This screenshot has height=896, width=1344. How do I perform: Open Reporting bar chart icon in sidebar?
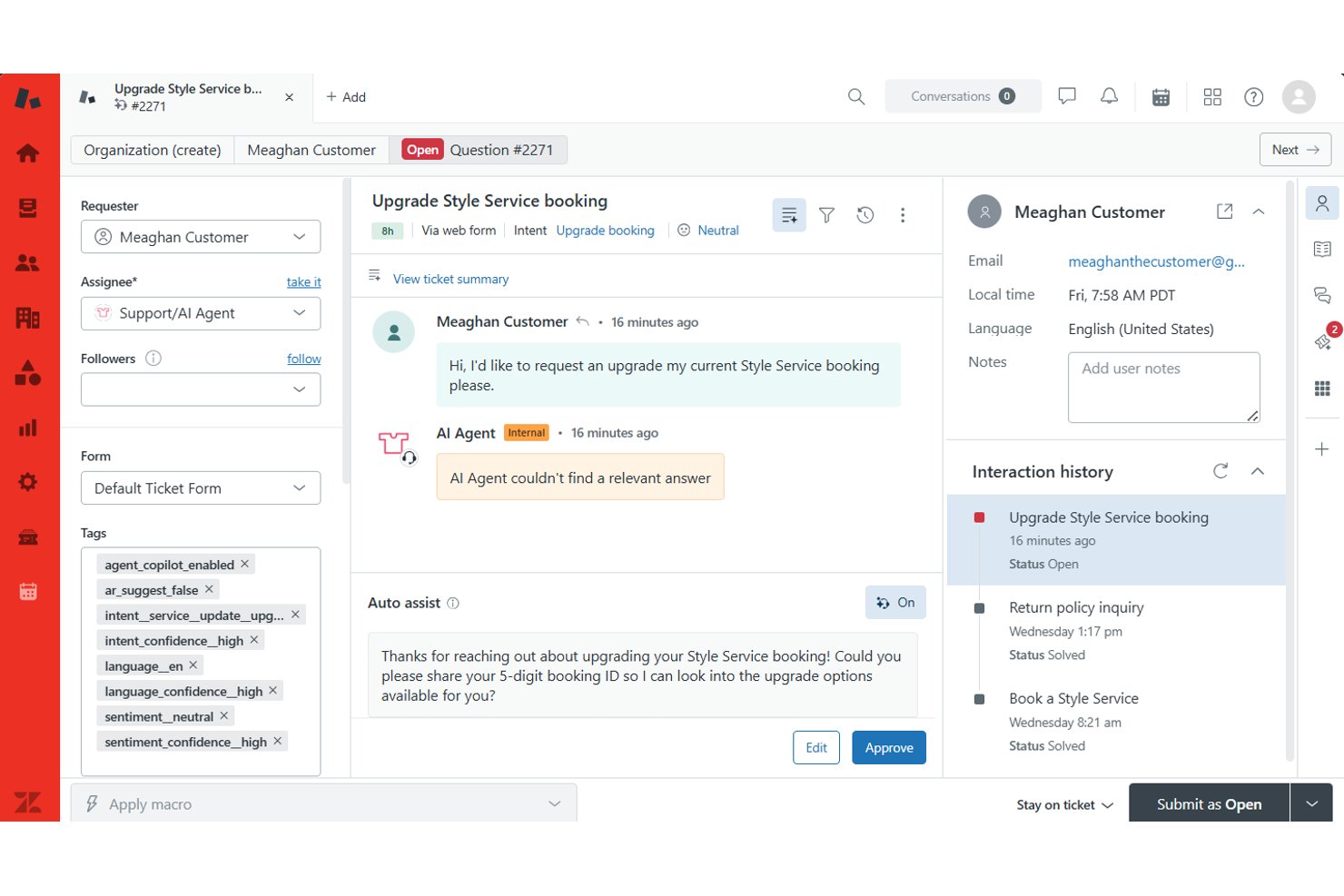click(28, 428)
